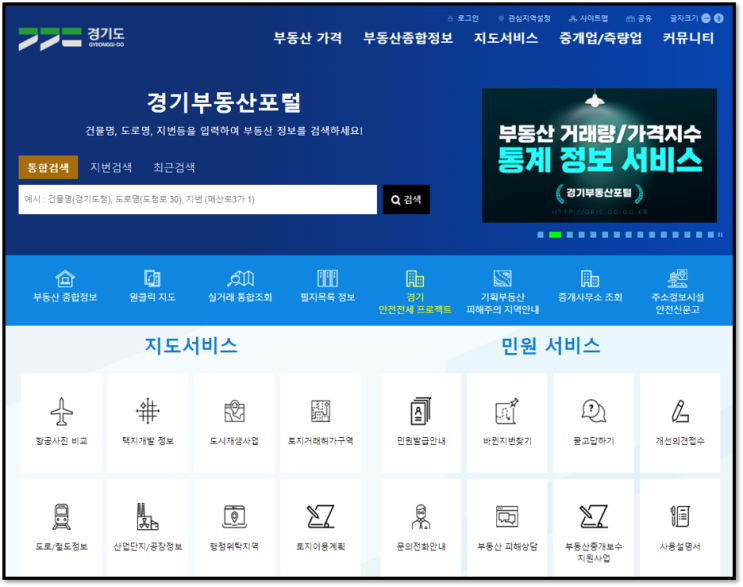The width and height of the screenshot is (743, 587).
Task: Select the first banner slide indicator
Action: [x=540, y=235]
